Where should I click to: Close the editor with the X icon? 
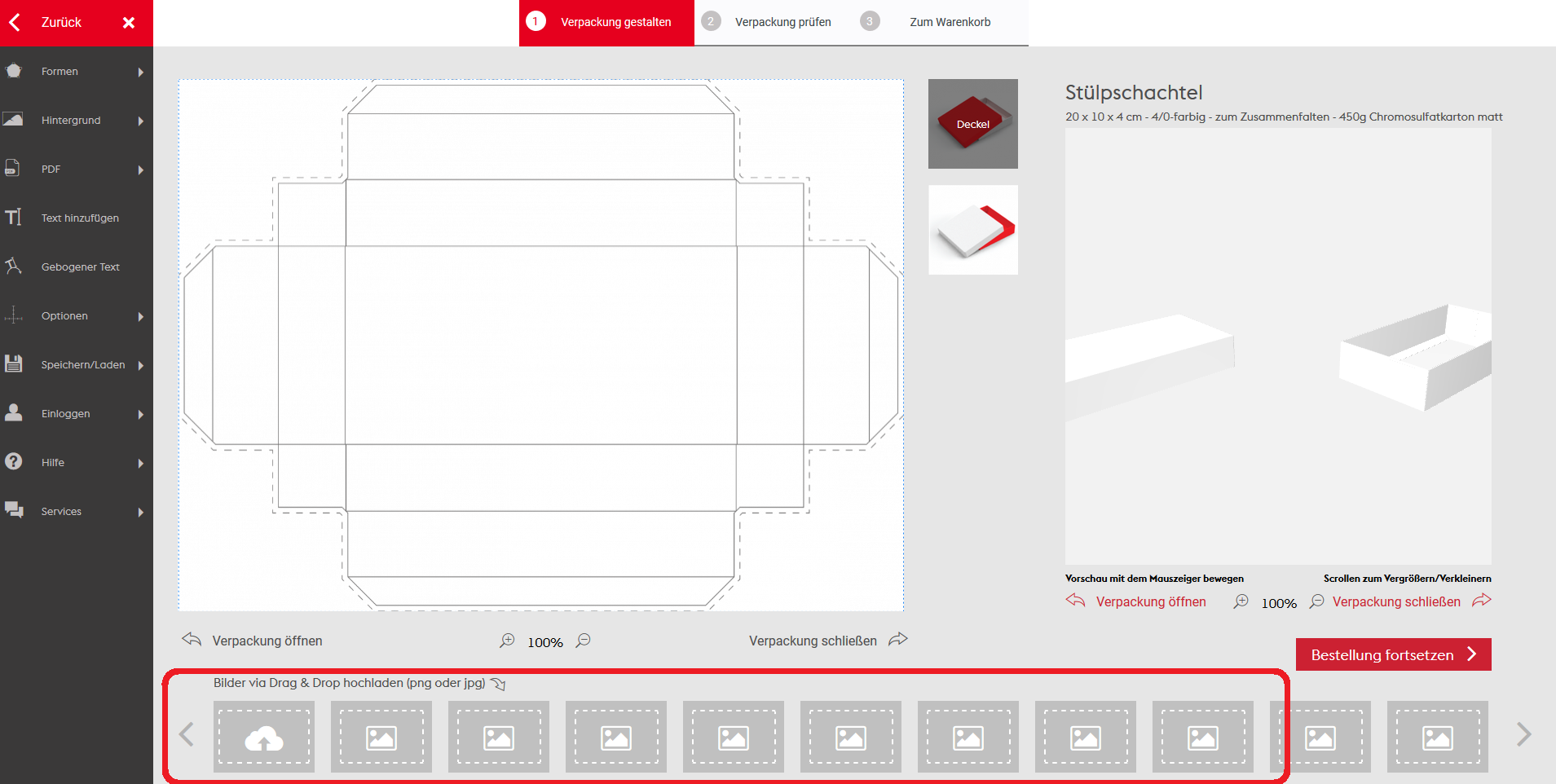[x=128, y=23]
